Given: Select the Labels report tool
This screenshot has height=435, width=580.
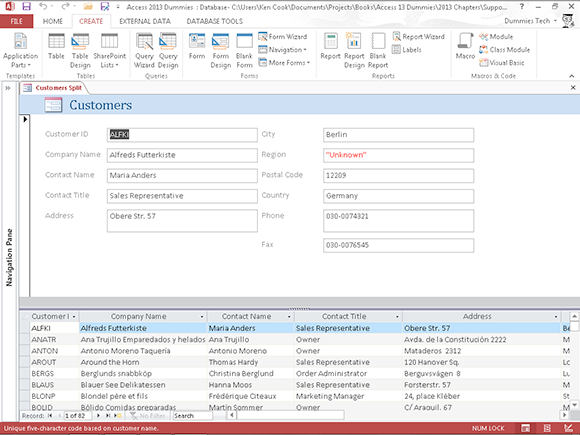Looking at the screenshot, I should pyautogui.click(x=407, y=50).
